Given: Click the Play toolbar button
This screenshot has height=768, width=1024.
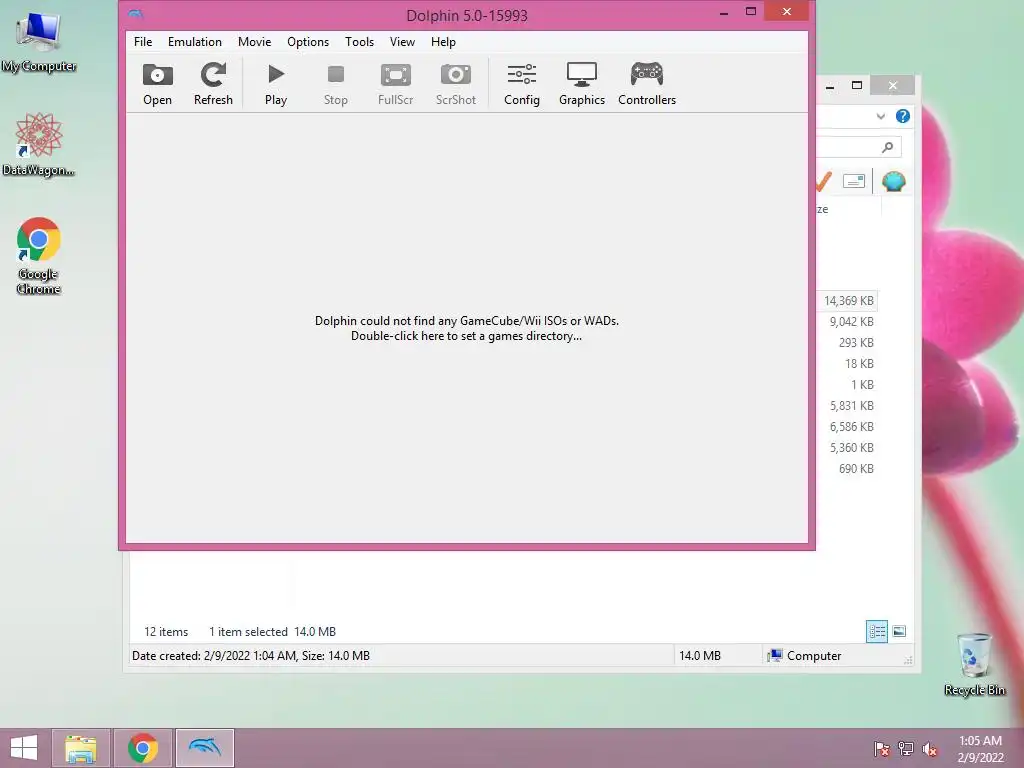Looking at the screenshot, I should (276, 84).
